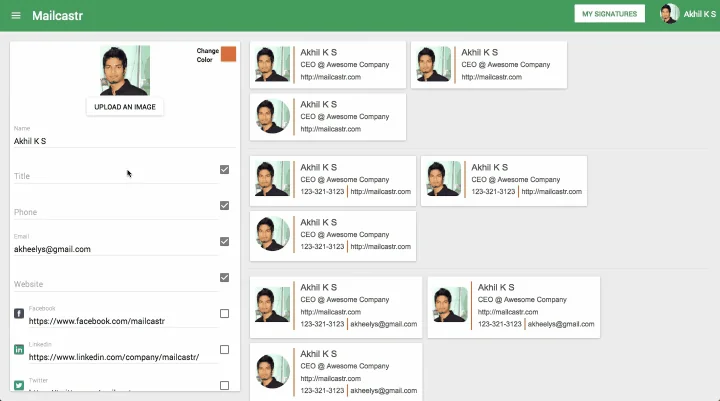Enable the LinkedIn checkbox
Image resolution: width=720 pixels, height=401 pixels.
(225, 350)
